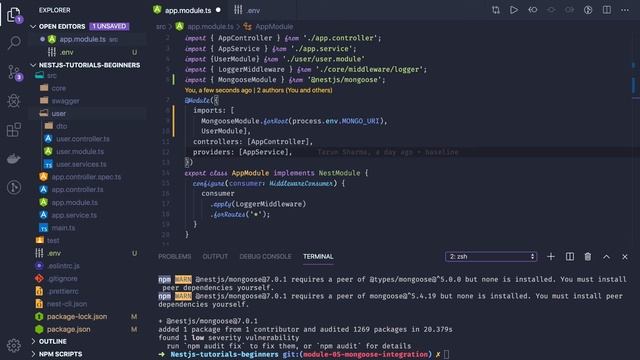
Task: Expand the dto folder
Action: click(62, 126)
